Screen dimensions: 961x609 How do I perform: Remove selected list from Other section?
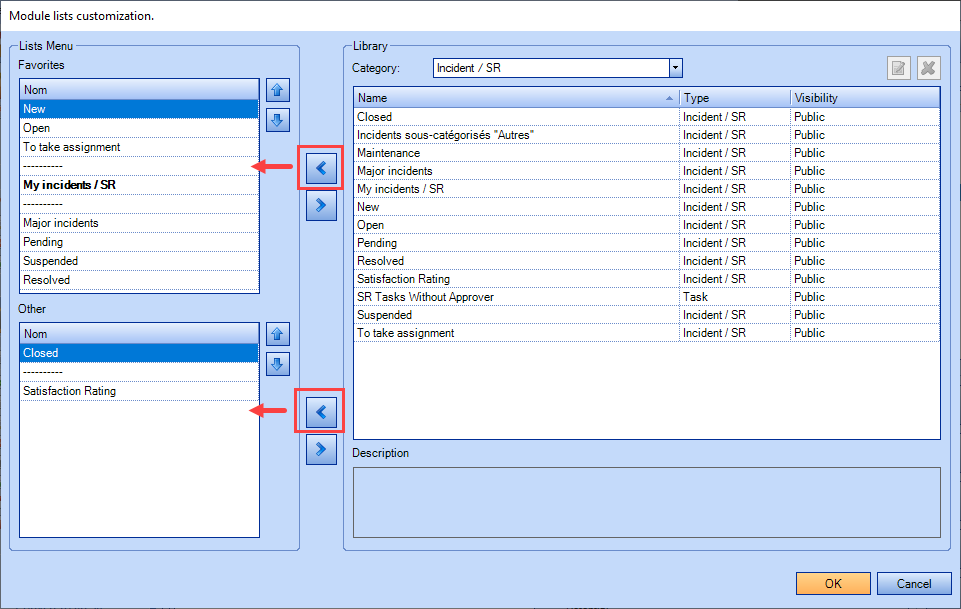320,449
